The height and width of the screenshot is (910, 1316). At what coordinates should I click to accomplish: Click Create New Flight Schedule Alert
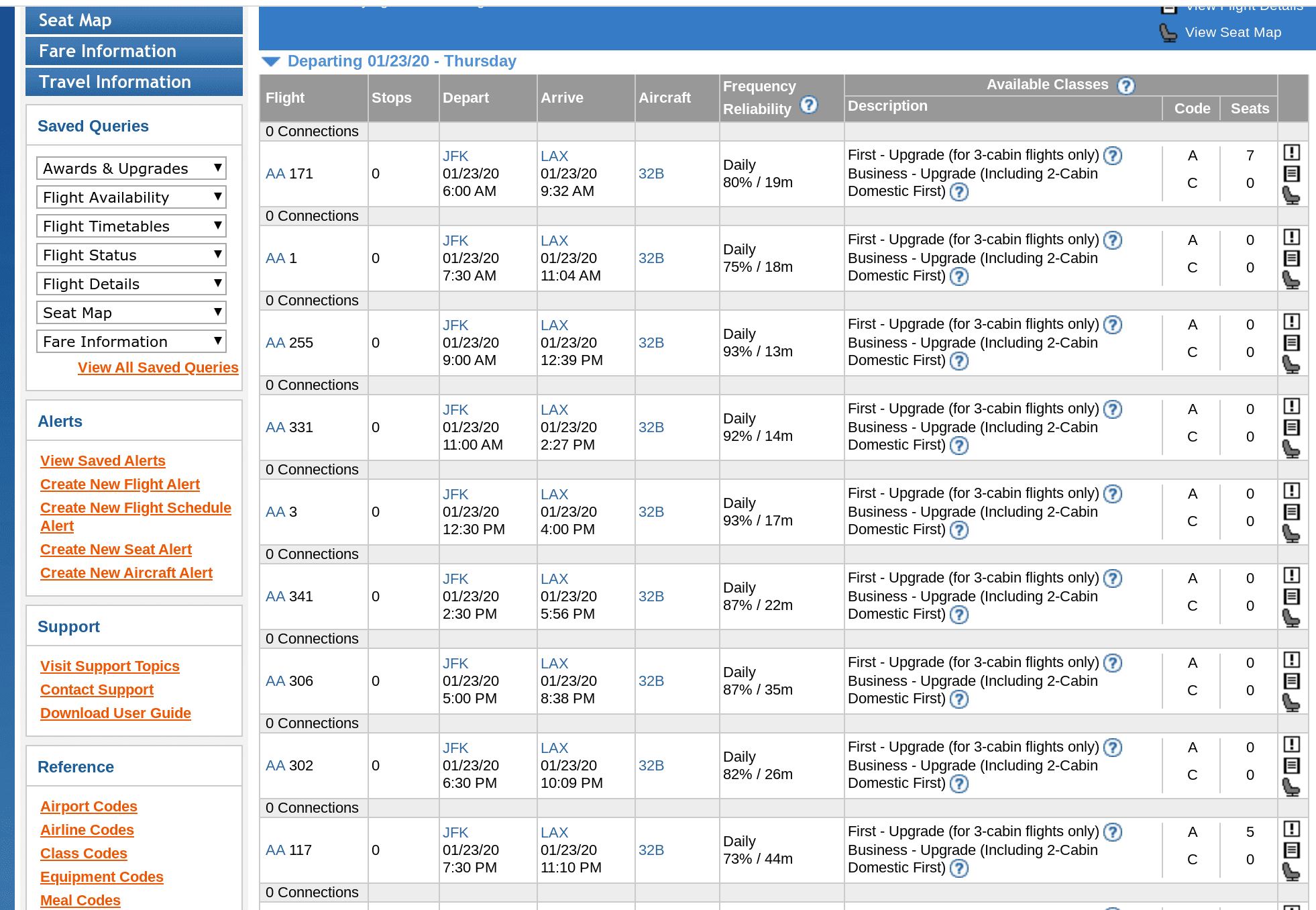(135, 517)
